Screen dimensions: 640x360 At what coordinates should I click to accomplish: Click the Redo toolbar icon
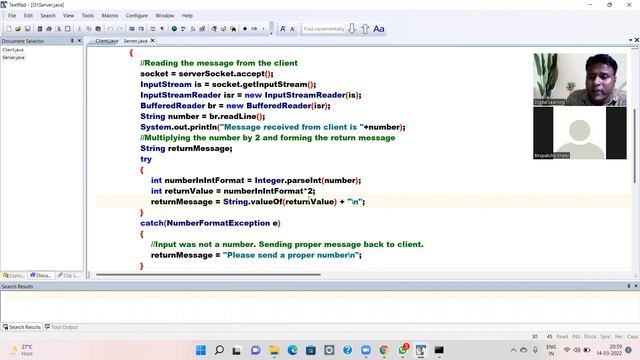(x=120, y=29)
